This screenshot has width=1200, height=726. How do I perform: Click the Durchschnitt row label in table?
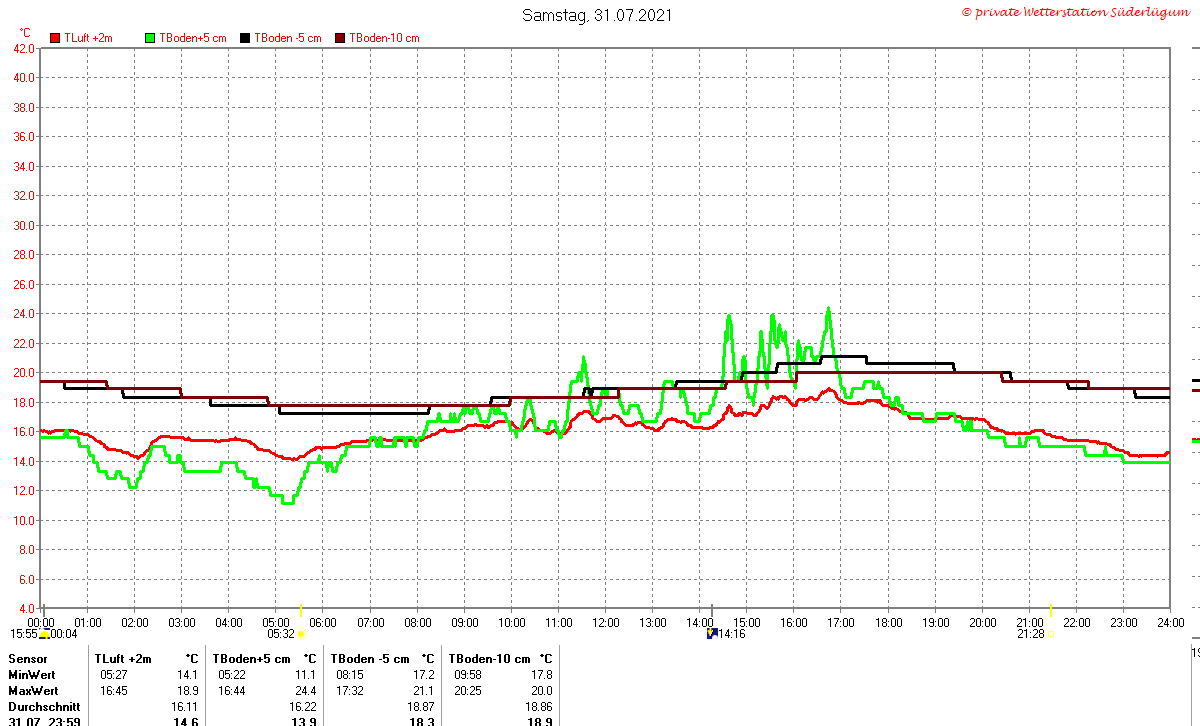click(43, 707)
